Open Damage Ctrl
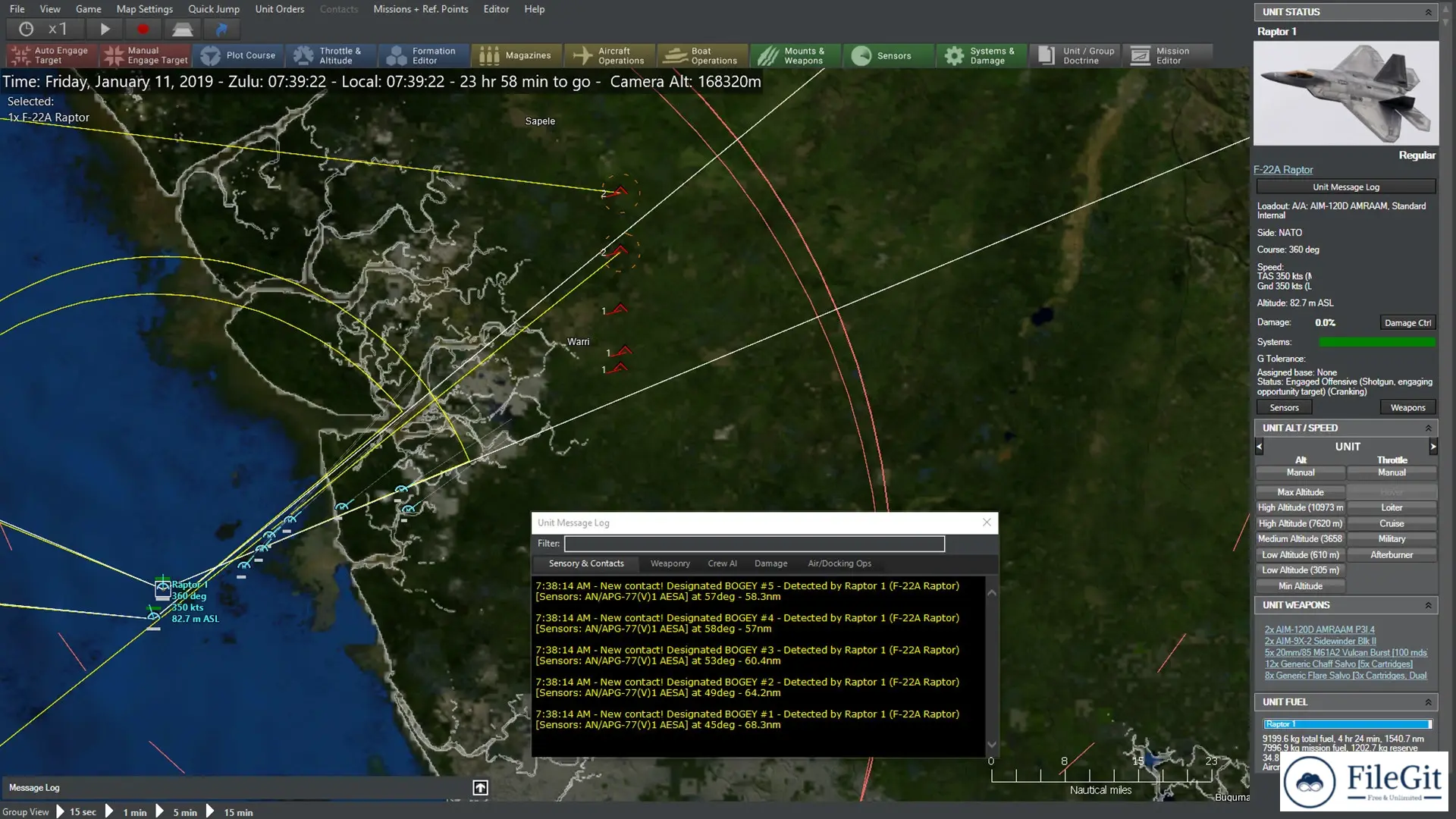The height and width of the screenshot is (819, 1456). click(x=1407, y=323)
